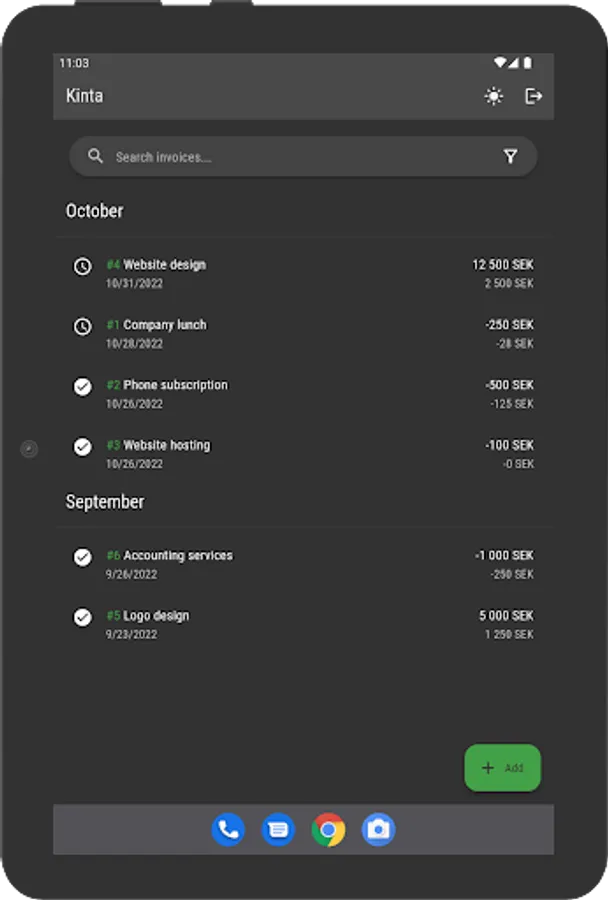Image resolution: width=608 pixels, height=900 pixels.
Task: Toggle paid checkmark on Accounting services
Action: pos(83,557)
